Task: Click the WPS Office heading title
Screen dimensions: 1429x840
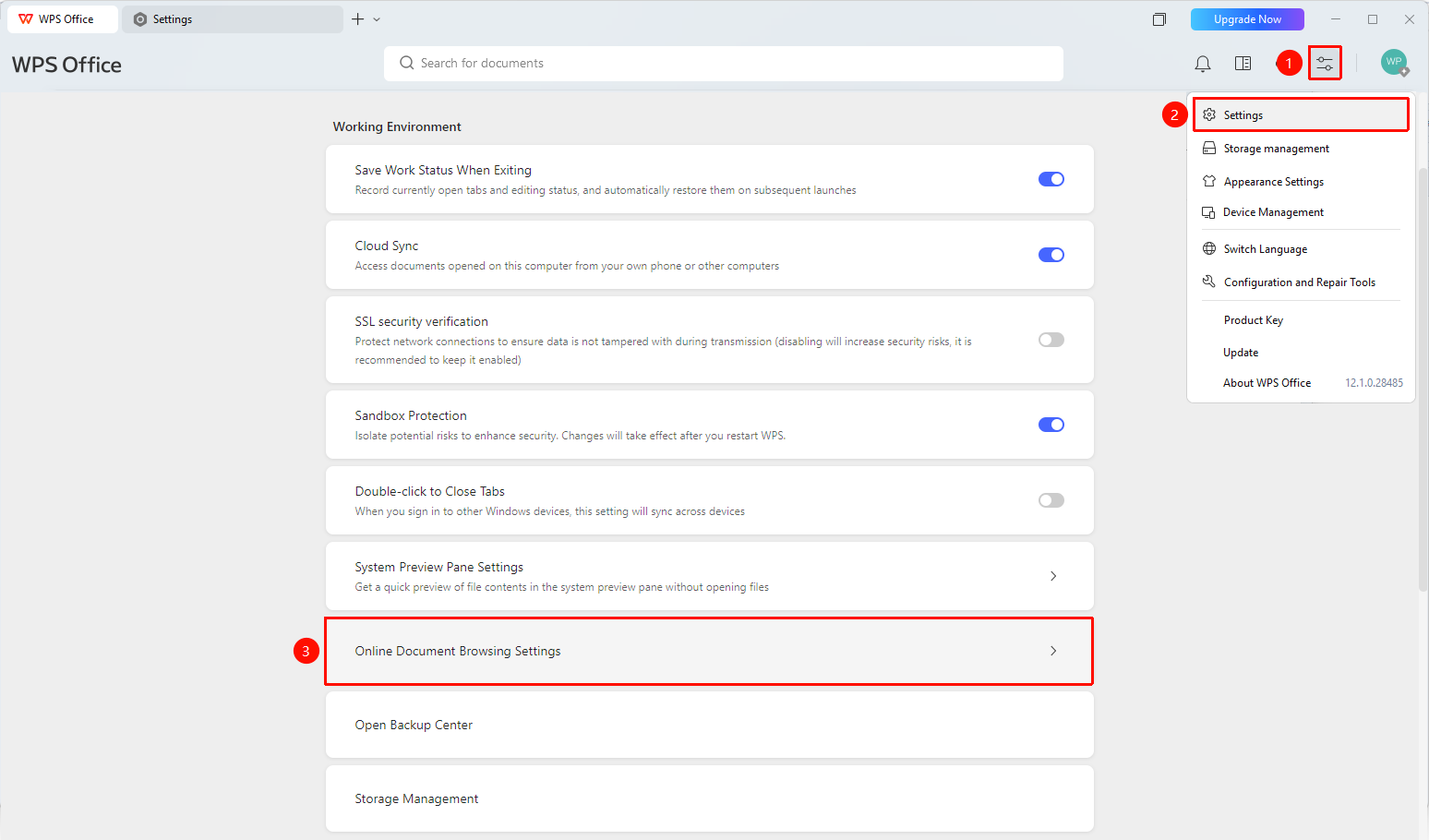Action: tap(66, 65)
